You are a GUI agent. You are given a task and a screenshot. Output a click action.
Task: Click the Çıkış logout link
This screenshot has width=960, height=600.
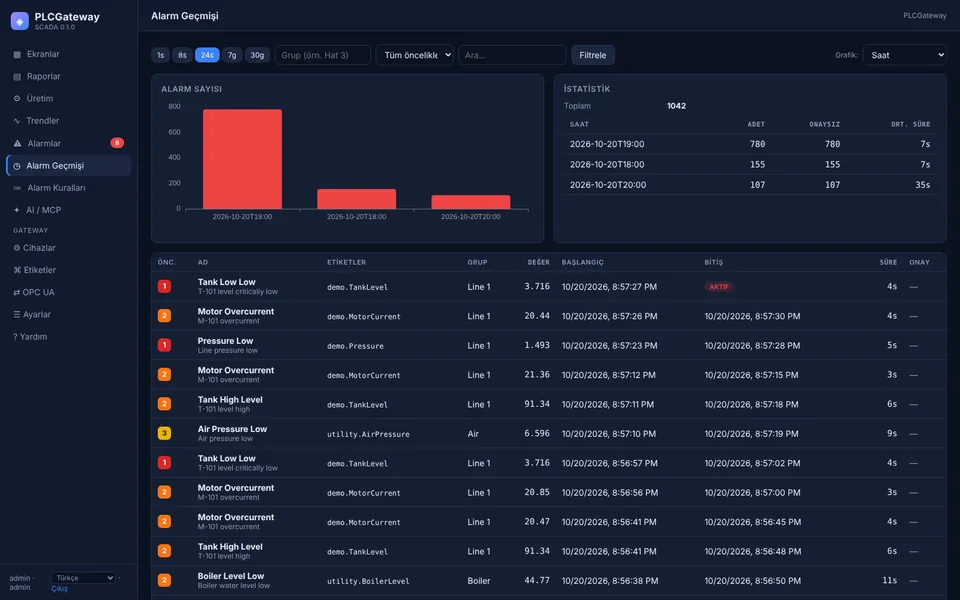click(59, 589)
